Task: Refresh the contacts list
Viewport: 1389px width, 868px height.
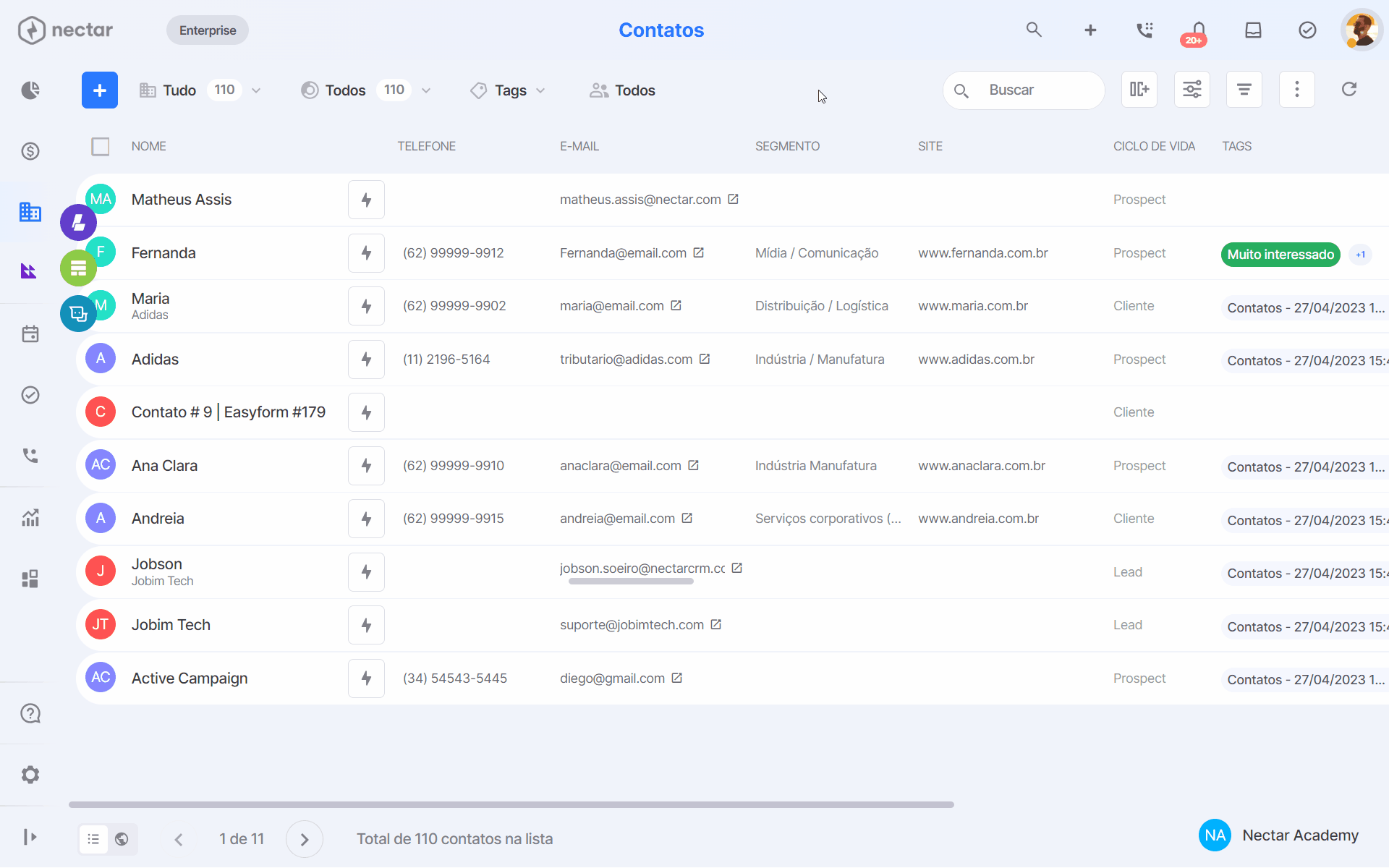Action: [1349, 90]
